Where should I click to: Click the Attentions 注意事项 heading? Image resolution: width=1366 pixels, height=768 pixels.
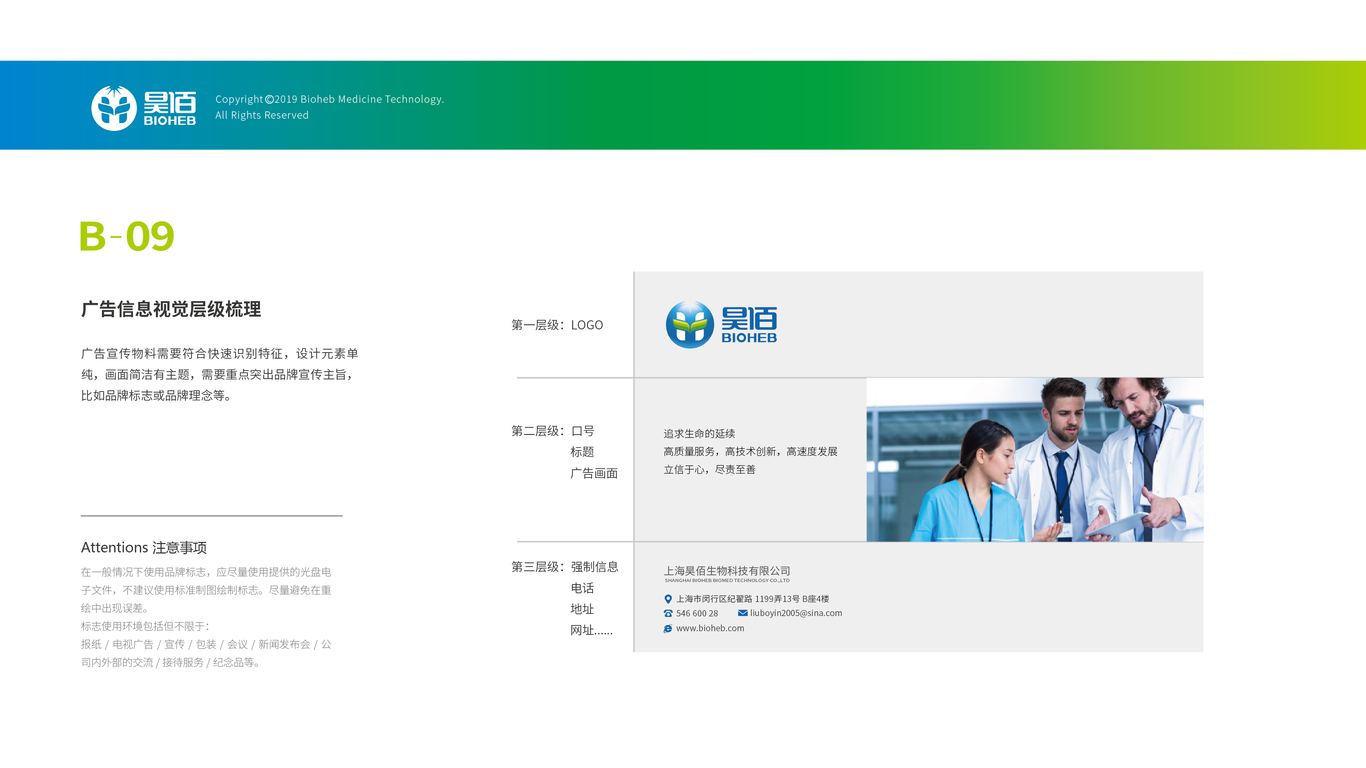tap(144, 547)
